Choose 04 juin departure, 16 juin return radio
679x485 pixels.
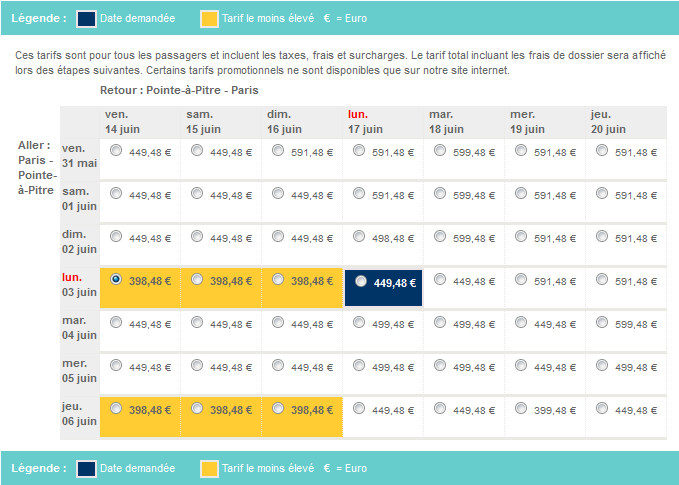pyautogui.click(x=278, y=322)
